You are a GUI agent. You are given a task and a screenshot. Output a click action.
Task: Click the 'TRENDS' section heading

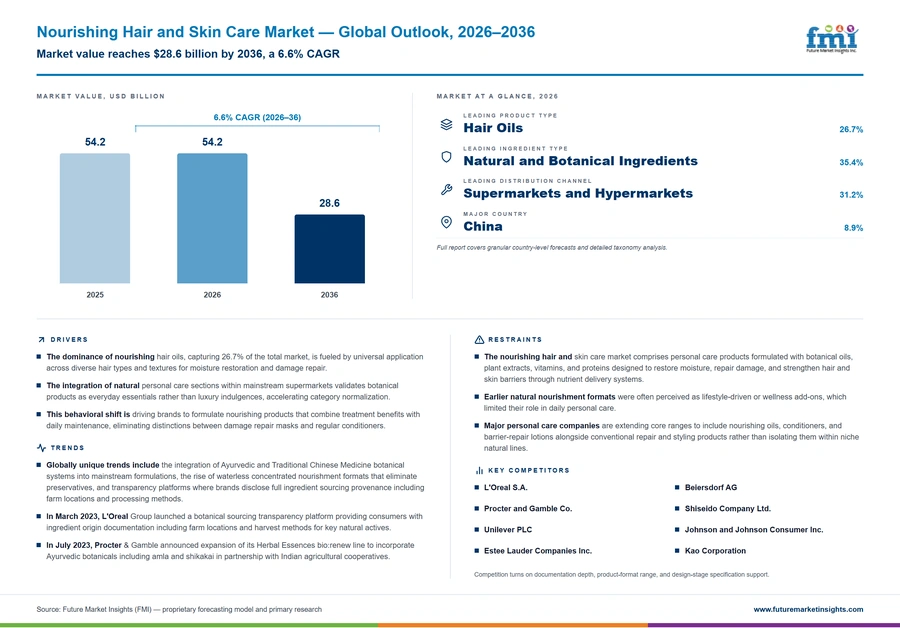tap(67, 448)
